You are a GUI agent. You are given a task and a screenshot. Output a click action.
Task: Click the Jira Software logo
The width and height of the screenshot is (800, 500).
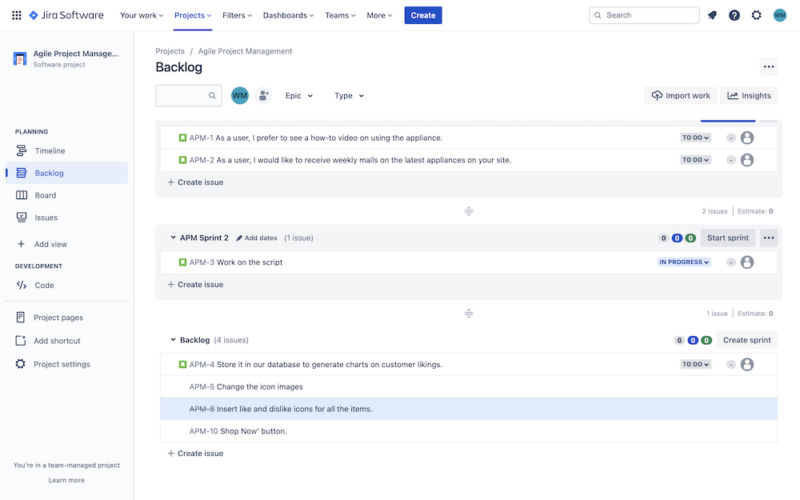pyautogui.click(x=66, y=15)
